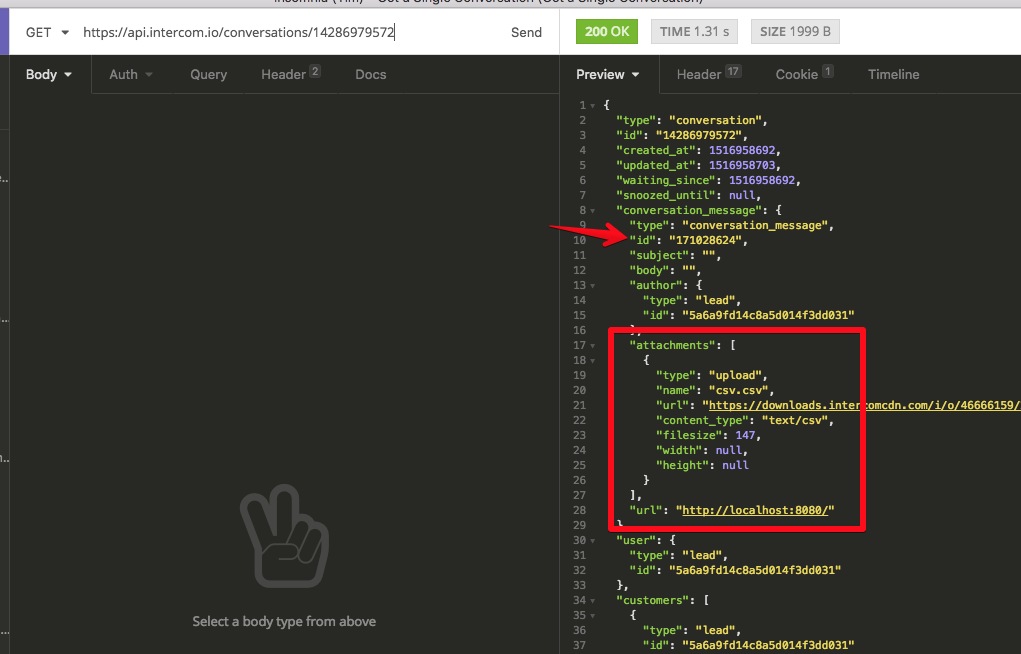Collapse the attachments array at line 17

click(x=593, y=345)
